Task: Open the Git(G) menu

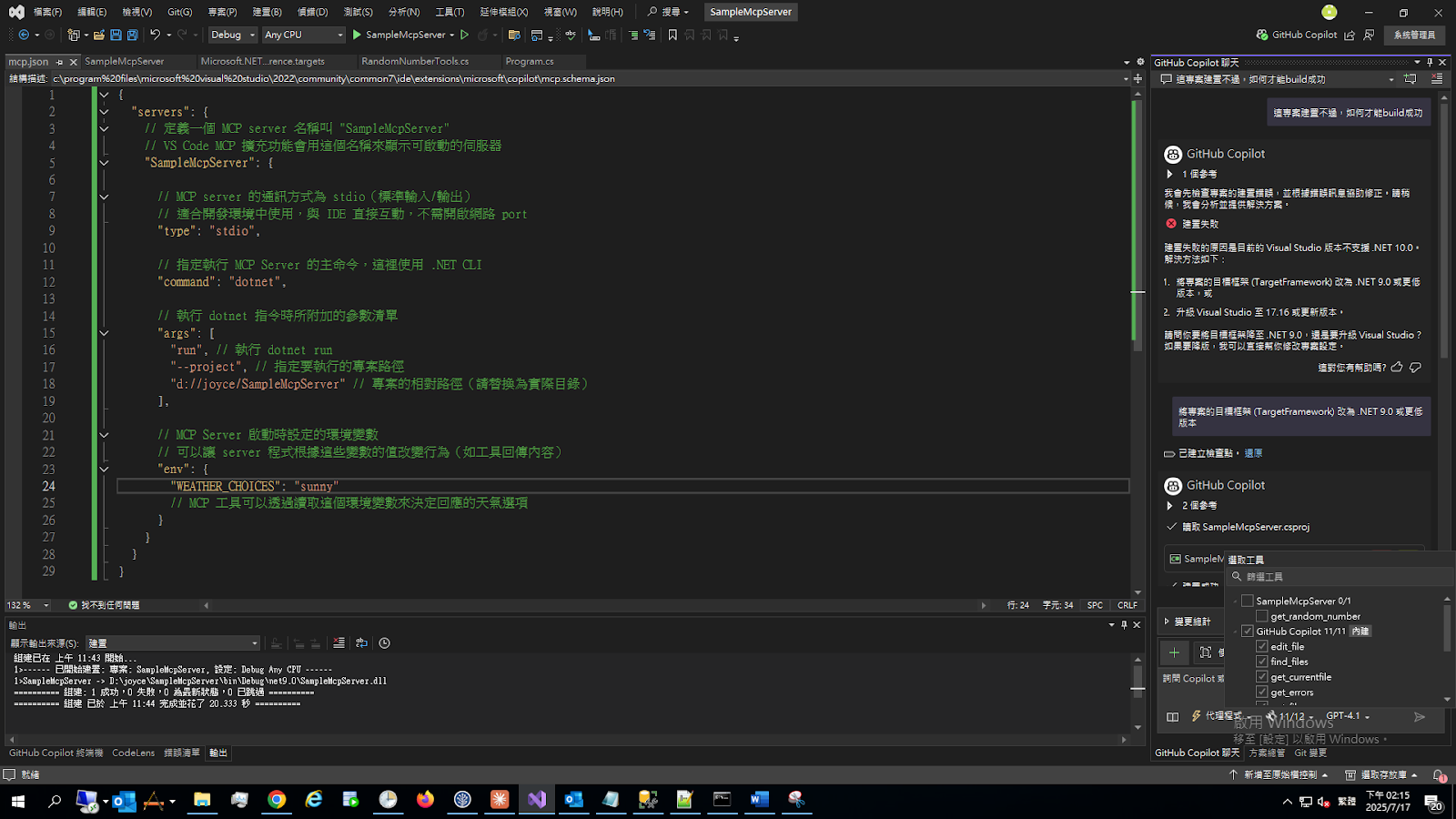Action: click(x=179, y=12)
